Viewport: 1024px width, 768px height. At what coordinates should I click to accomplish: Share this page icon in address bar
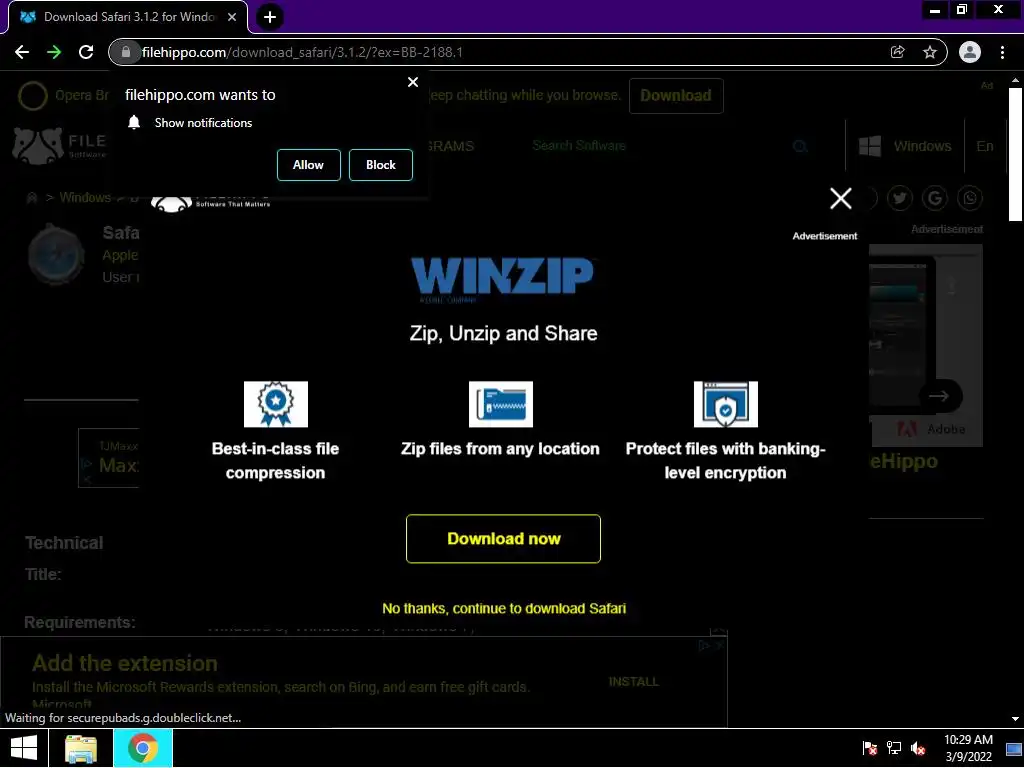898,52
